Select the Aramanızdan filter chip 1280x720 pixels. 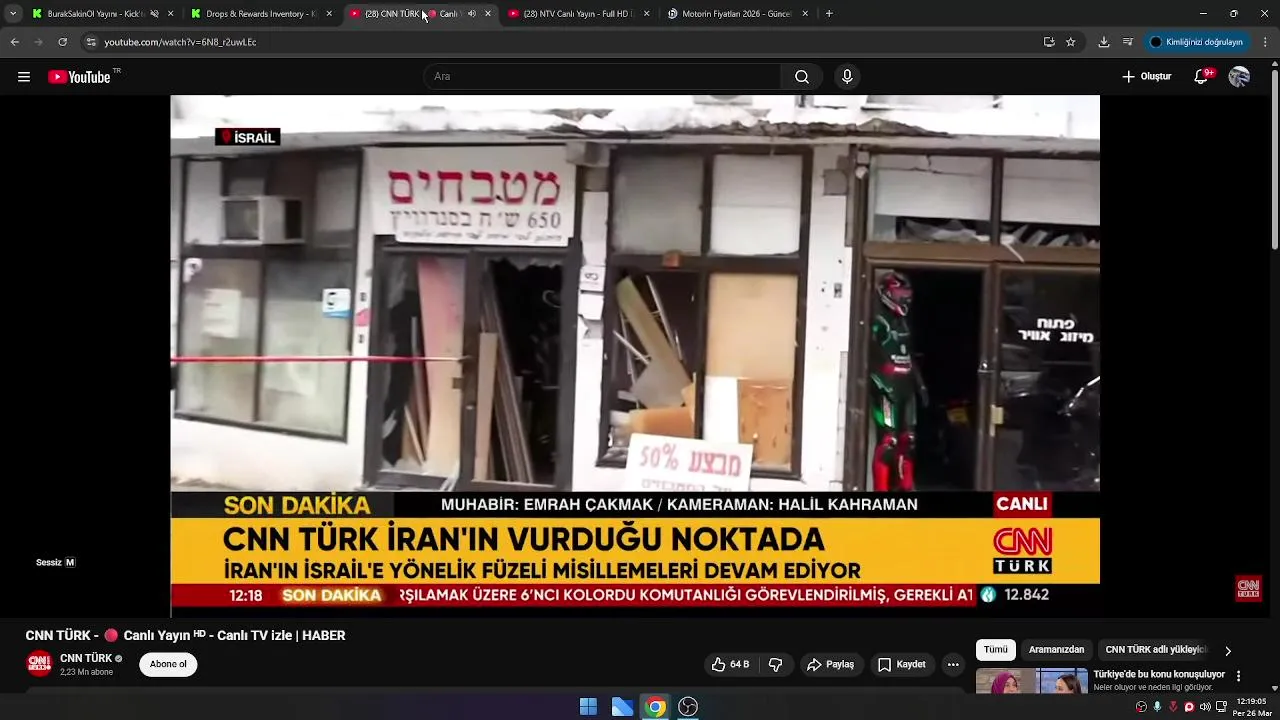coord(1056,650)
